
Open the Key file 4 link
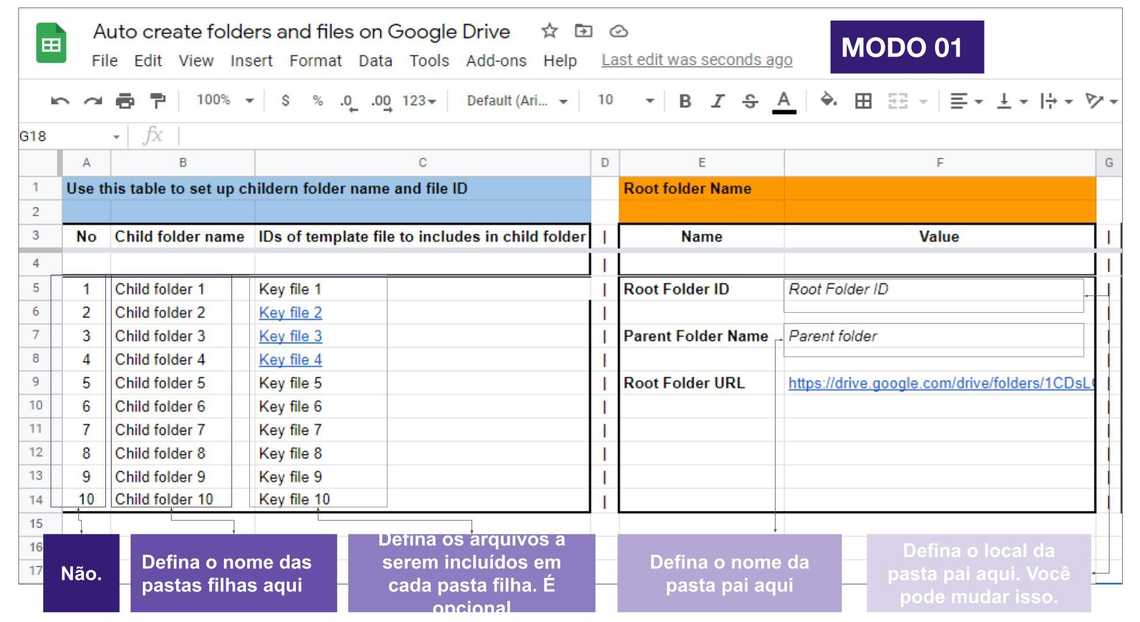coord(290,360)
